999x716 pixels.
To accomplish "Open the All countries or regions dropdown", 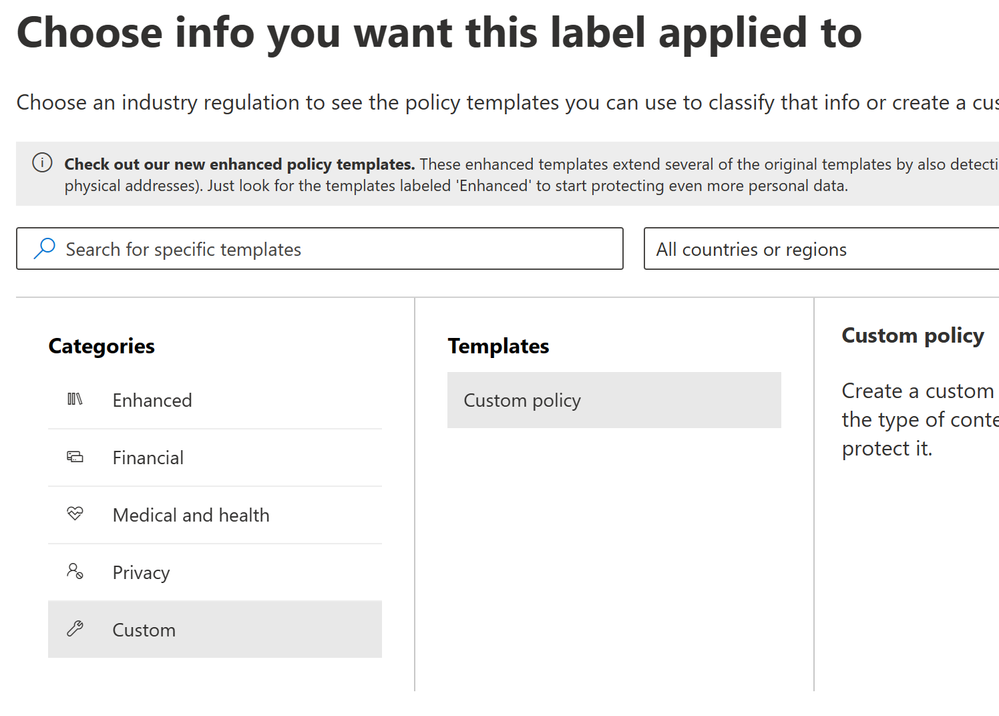I will coord(821,248).
